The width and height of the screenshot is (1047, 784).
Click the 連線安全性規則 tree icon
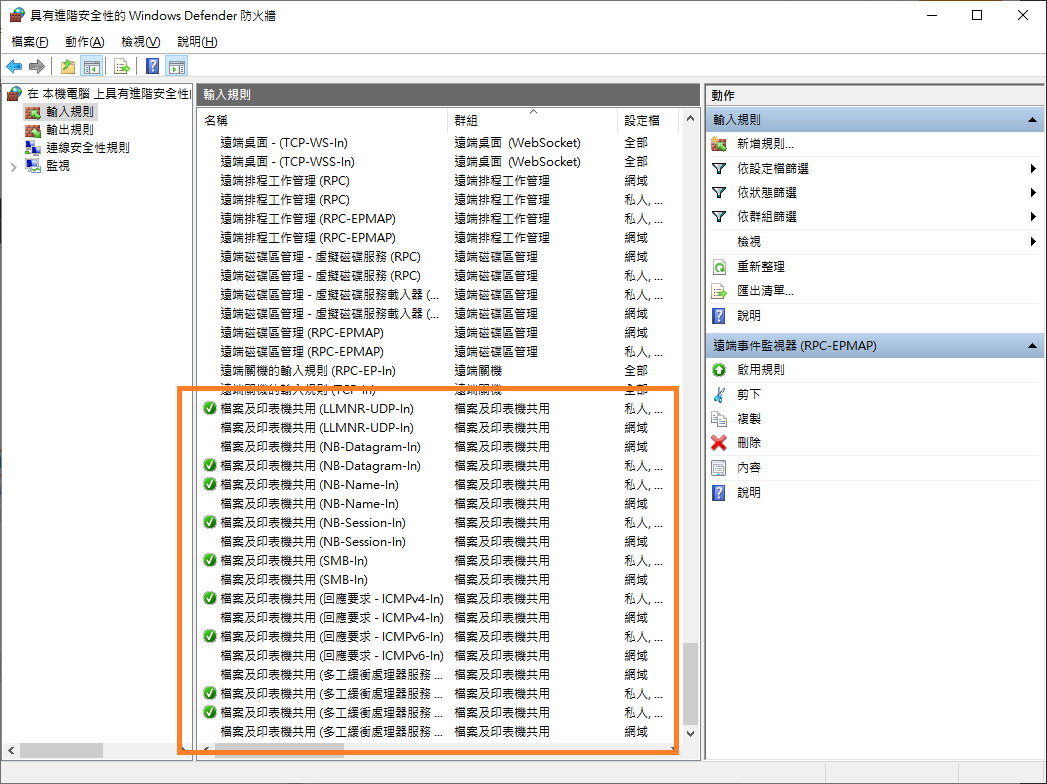[33, 148]
